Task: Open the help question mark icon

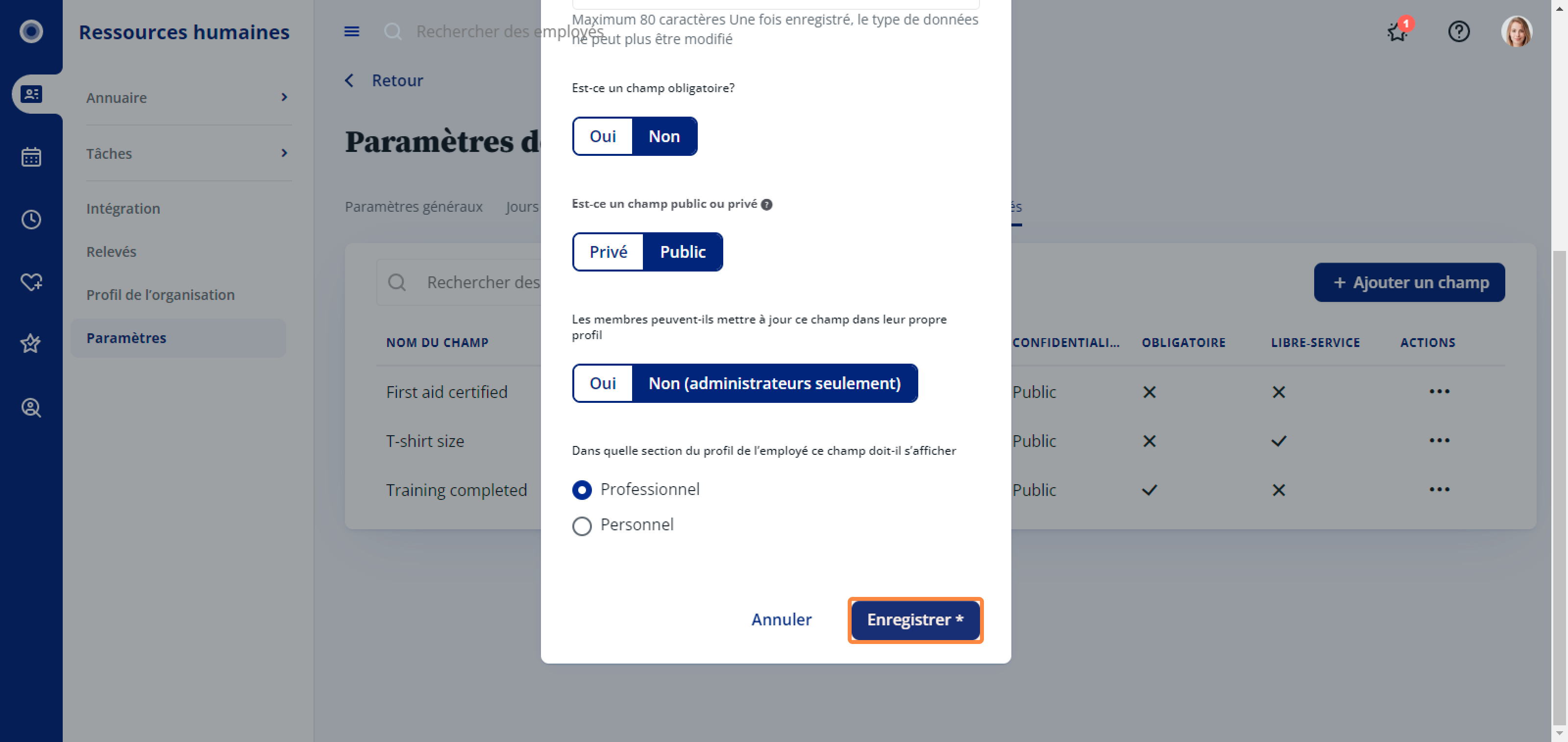Action: click(1458, 31)
